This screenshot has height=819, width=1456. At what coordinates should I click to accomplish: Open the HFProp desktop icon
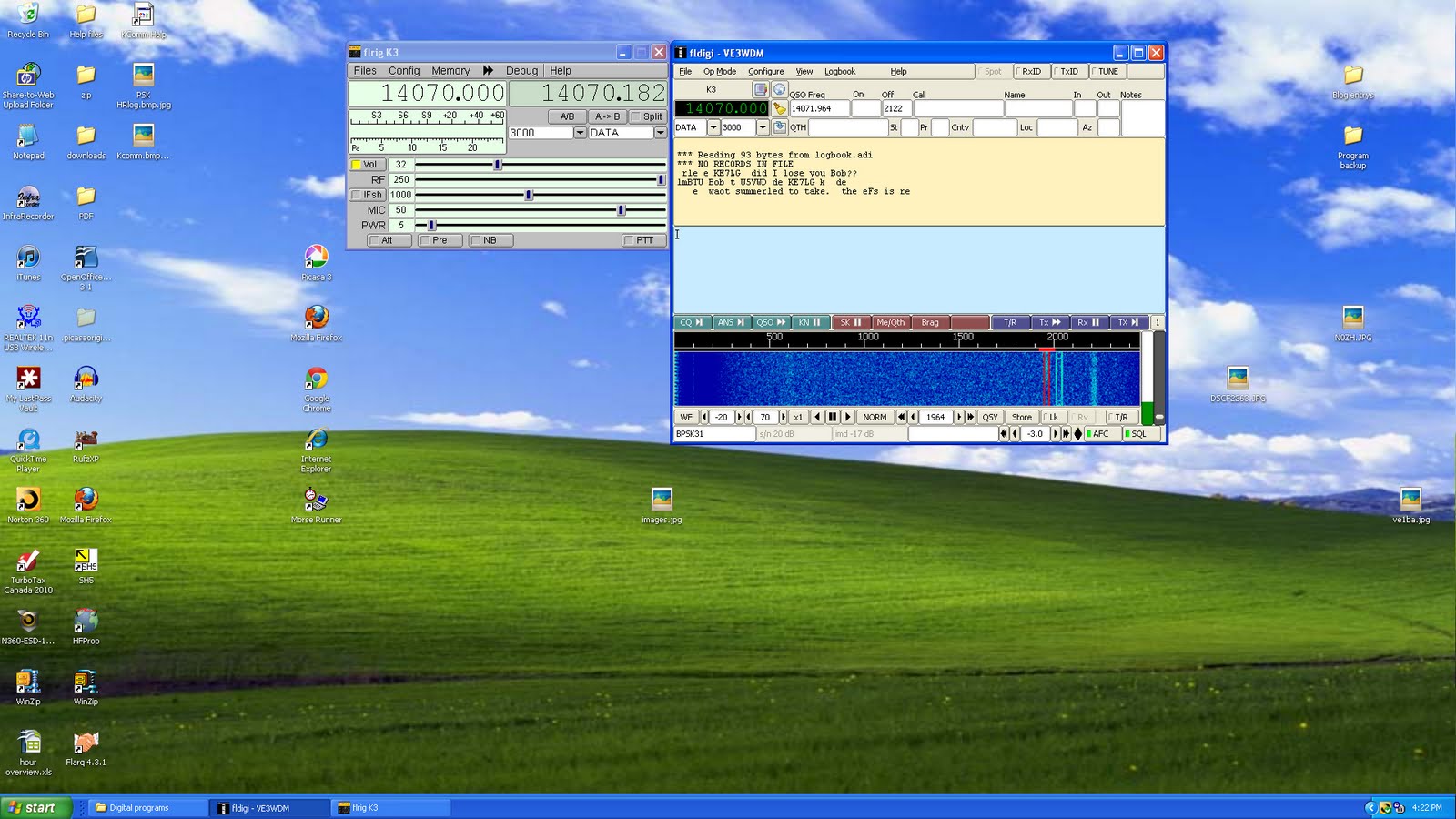(x=86, y=627)
